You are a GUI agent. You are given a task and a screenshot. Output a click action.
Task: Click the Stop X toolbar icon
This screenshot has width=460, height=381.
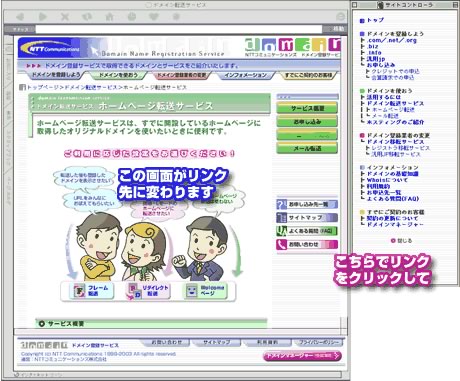coord(65,16)
